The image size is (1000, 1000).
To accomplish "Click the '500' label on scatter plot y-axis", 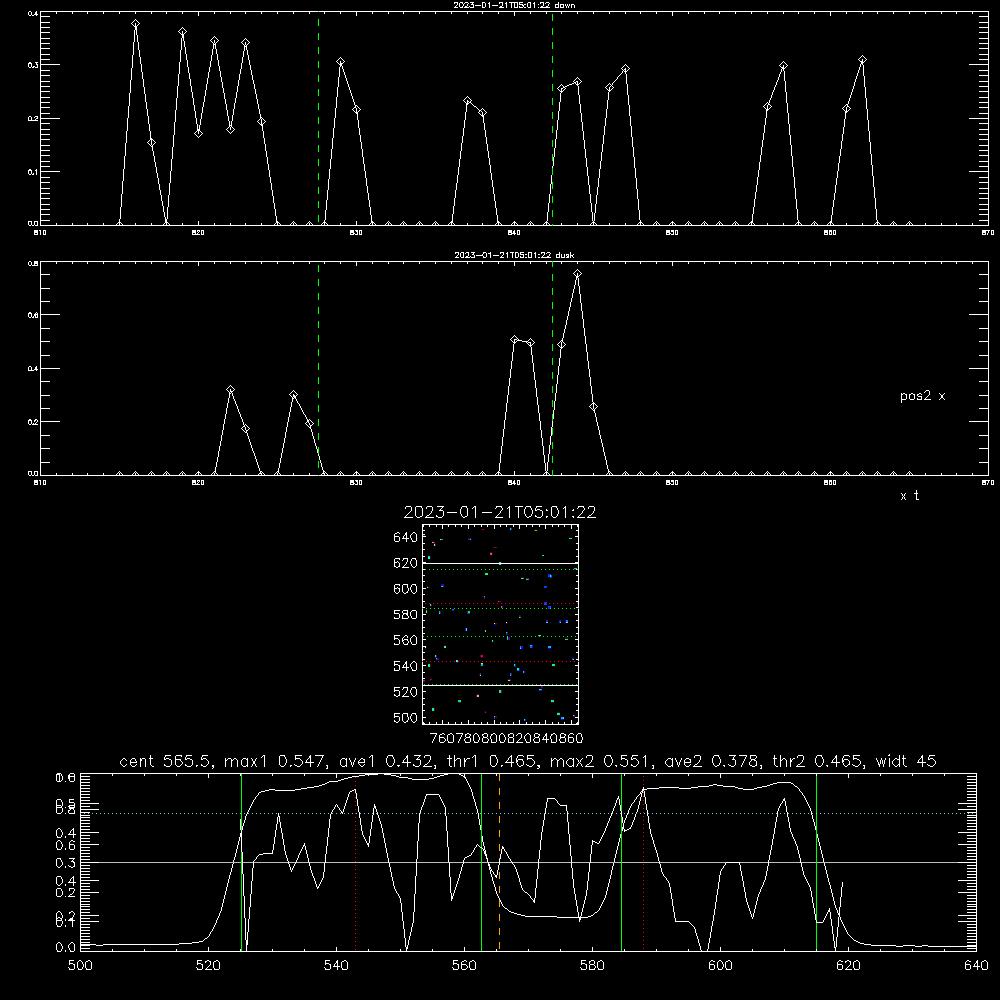I will pos(406,718).
